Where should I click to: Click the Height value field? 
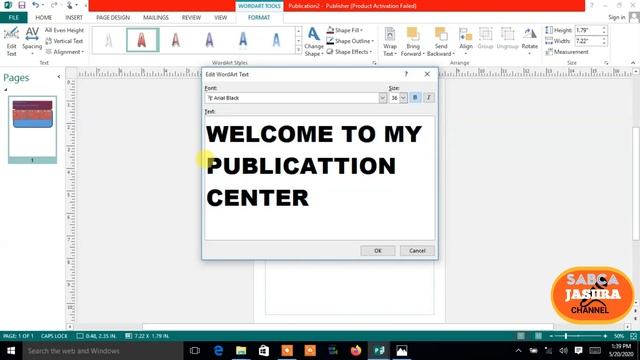(588, 30)
